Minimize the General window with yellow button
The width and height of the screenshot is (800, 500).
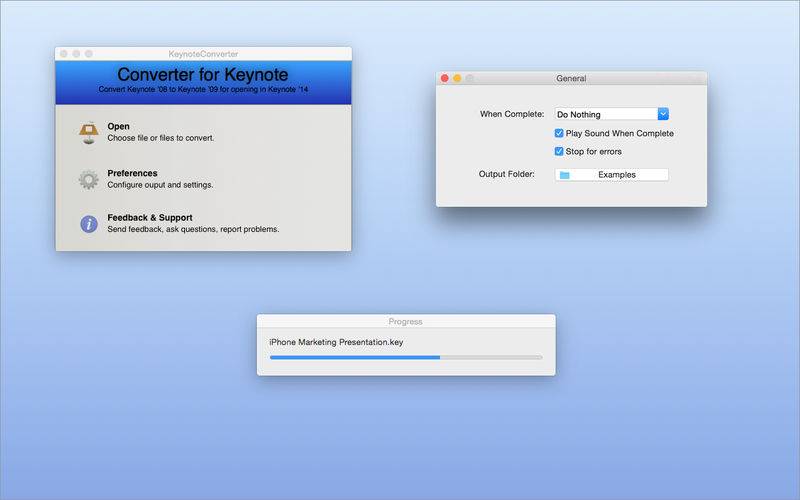point(457,78)
